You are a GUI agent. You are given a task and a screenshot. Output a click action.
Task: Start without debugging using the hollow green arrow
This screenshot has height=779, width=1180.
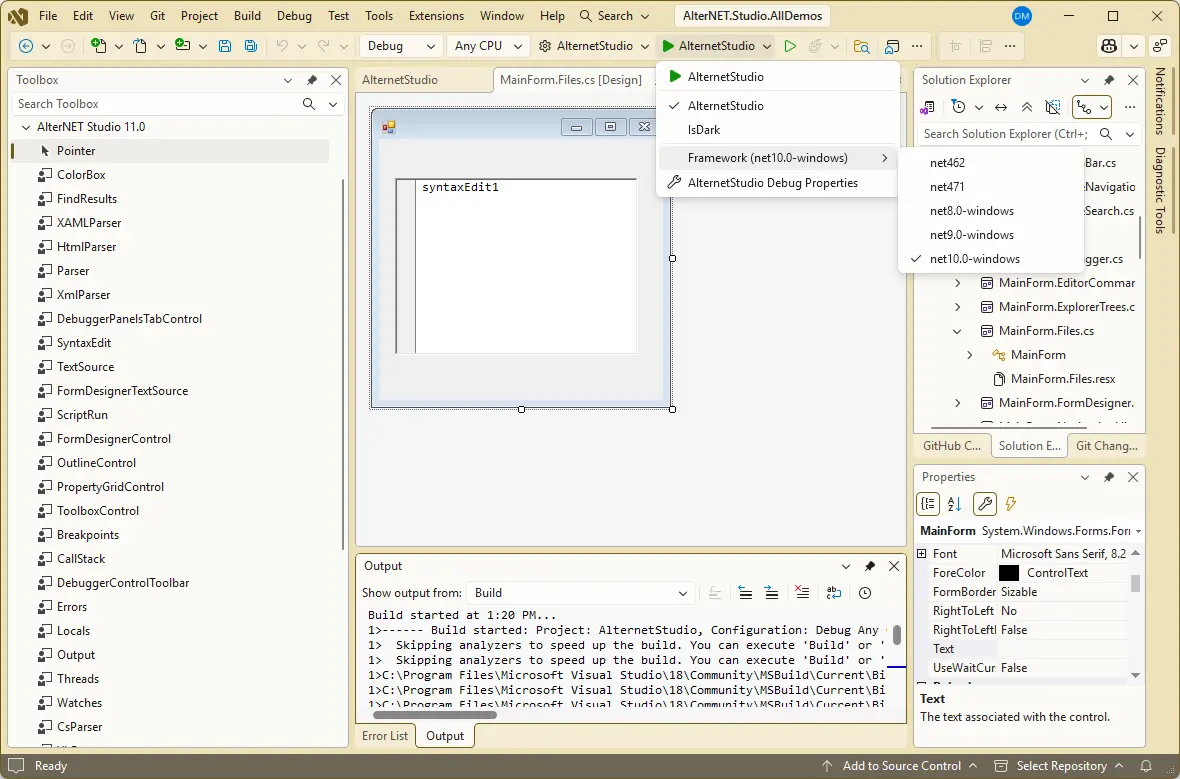coord(789,46)
